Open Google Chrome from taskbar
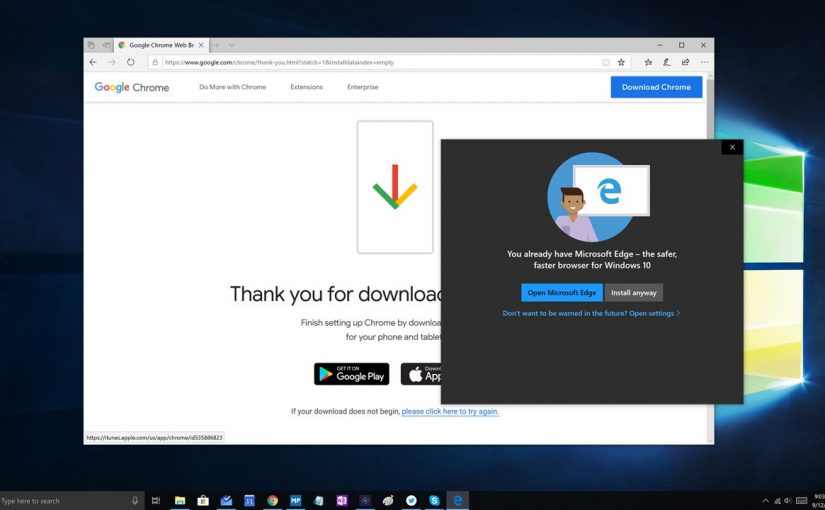This screenshot has height=510, width=825. click(273, 501)
